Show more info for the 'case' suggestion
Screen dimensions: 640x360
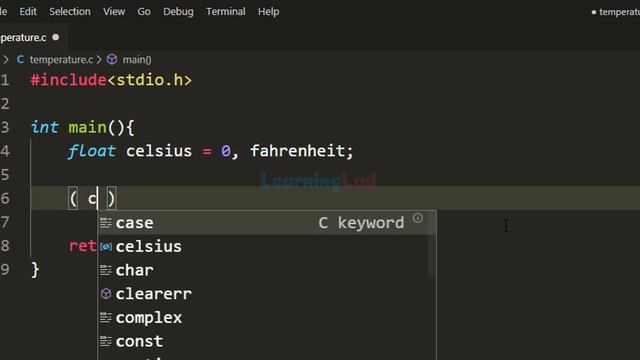click(418, 218)
